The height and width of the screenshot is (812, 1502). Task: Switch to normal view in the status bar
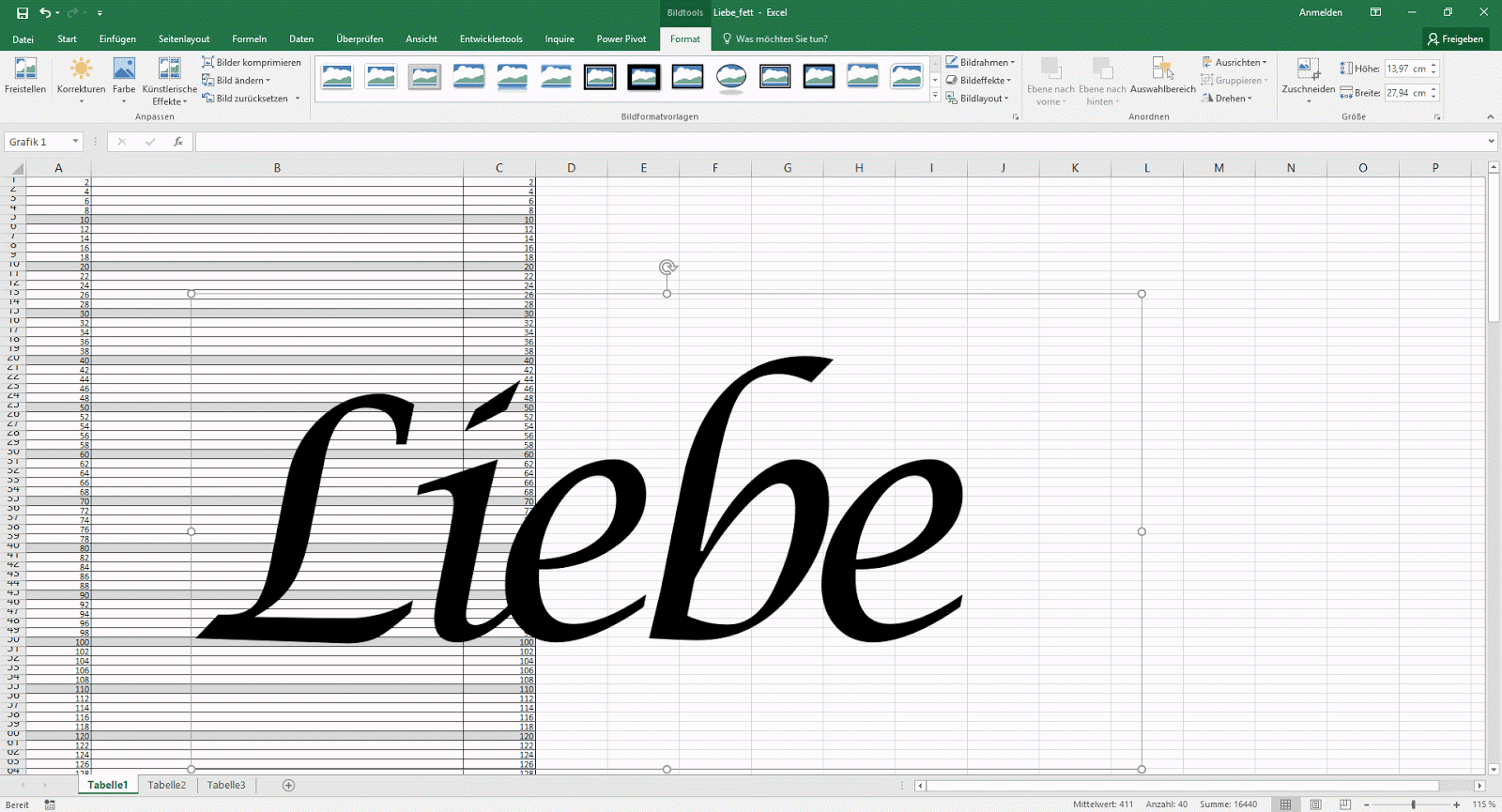[x=1285, y=804]
